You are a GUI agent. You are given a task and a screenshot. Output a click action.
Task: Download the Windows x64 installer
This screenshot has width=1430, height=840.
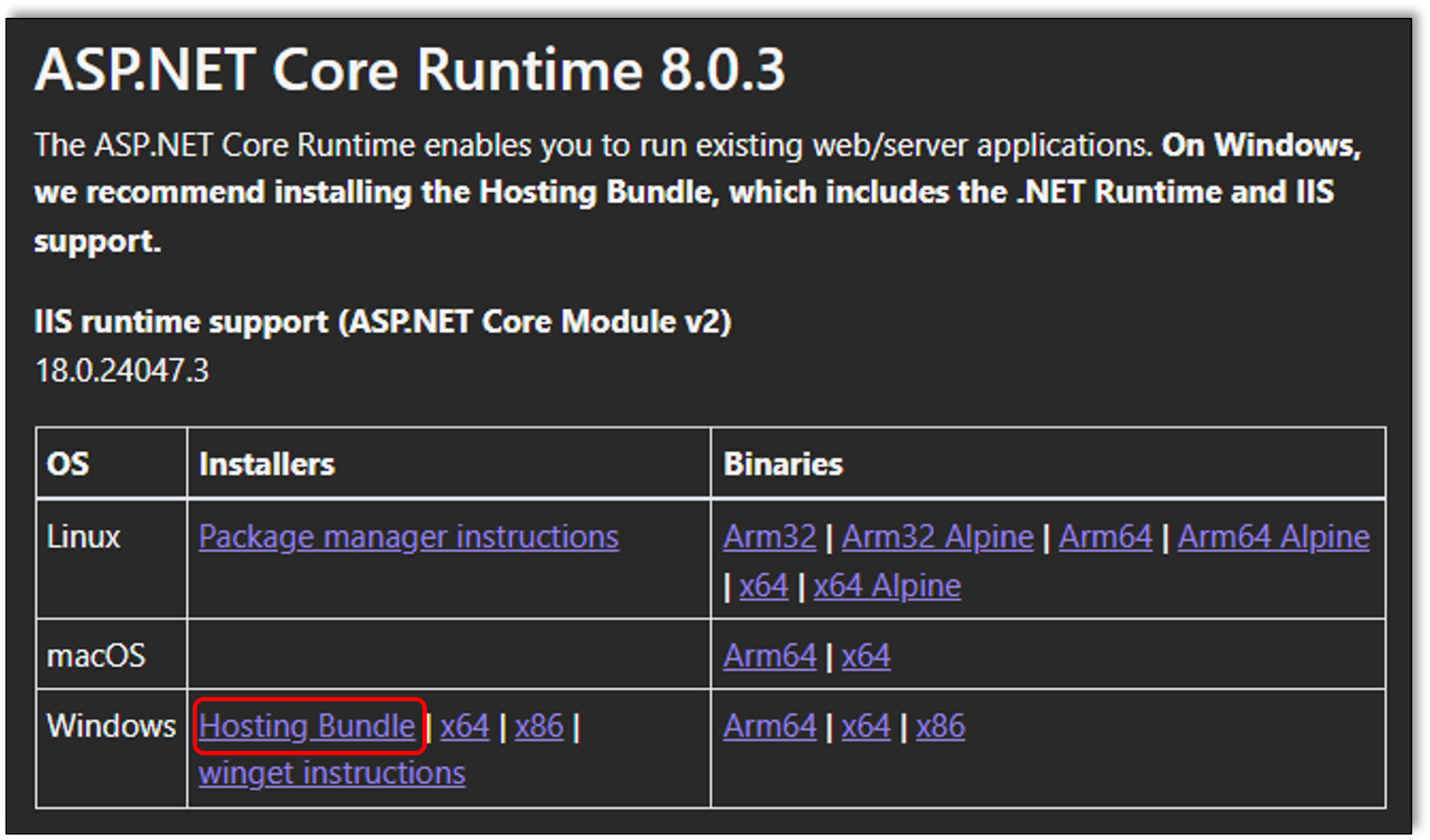tap(464, 726)
